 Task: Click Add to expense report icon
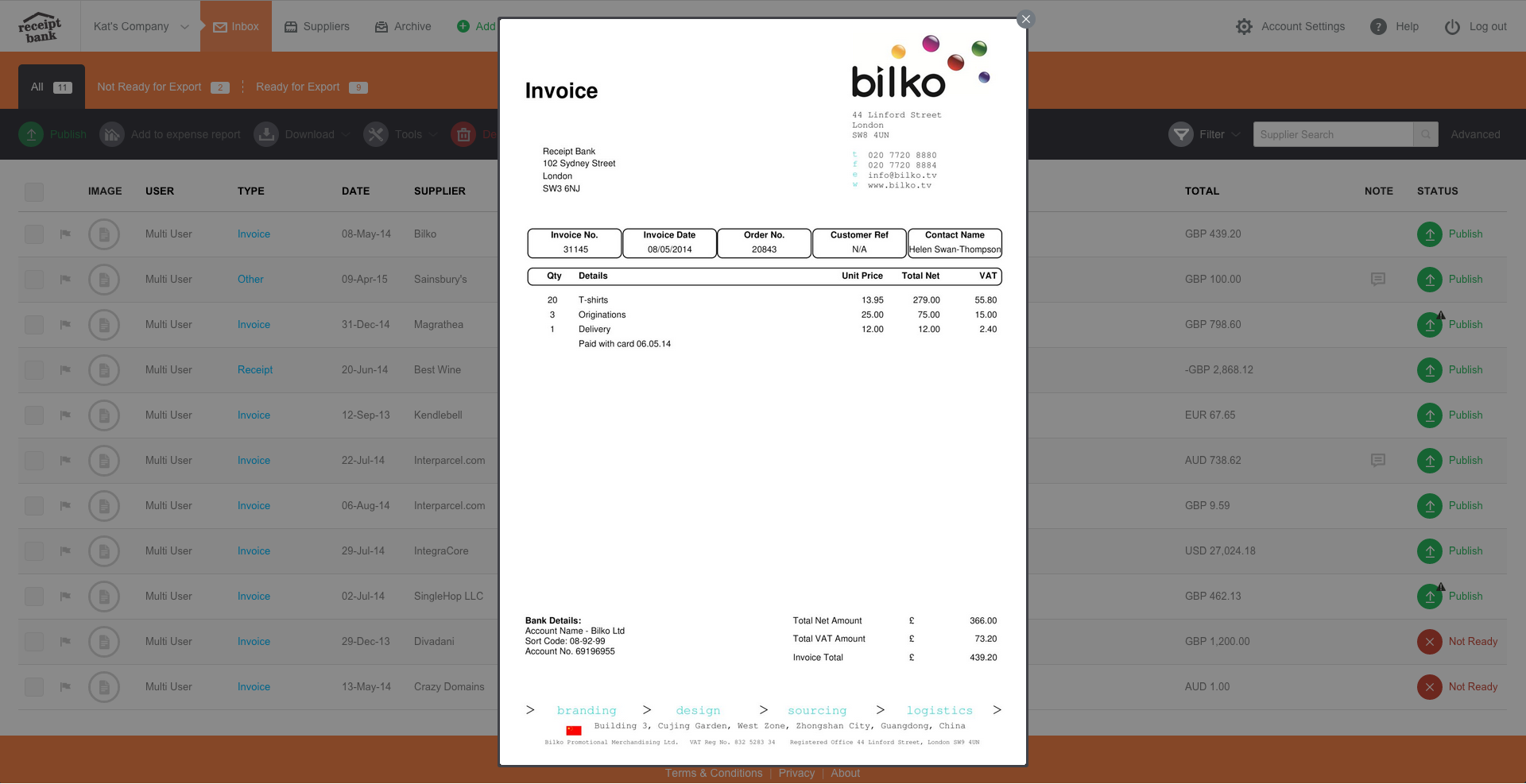click(x=112, y=134)
